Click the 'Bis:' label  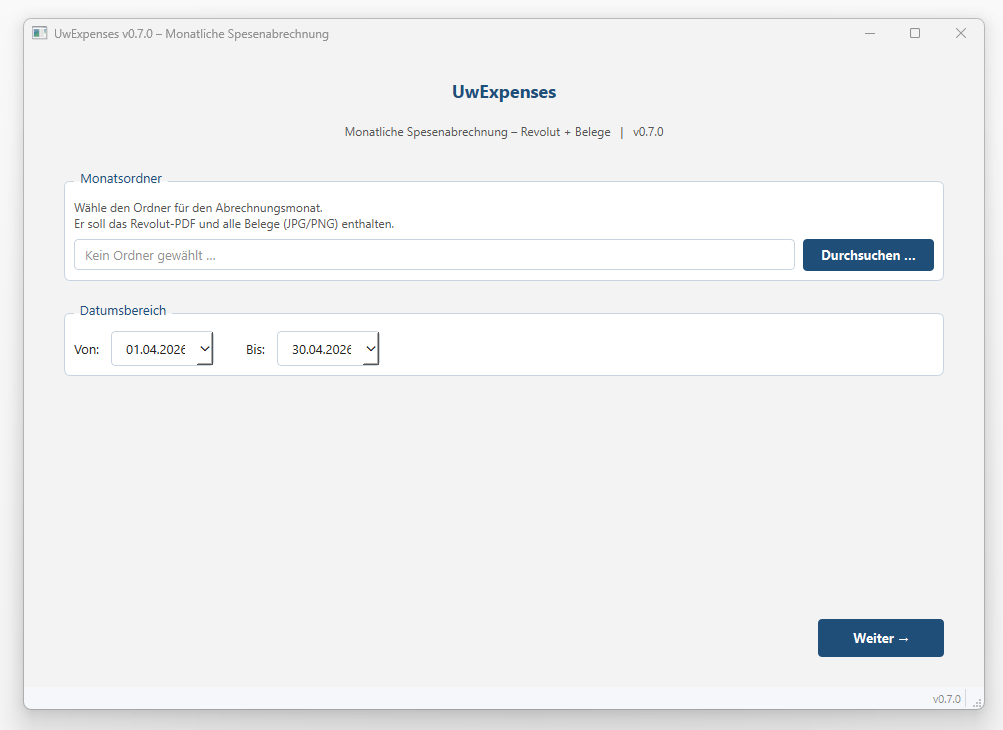(255, 349)
